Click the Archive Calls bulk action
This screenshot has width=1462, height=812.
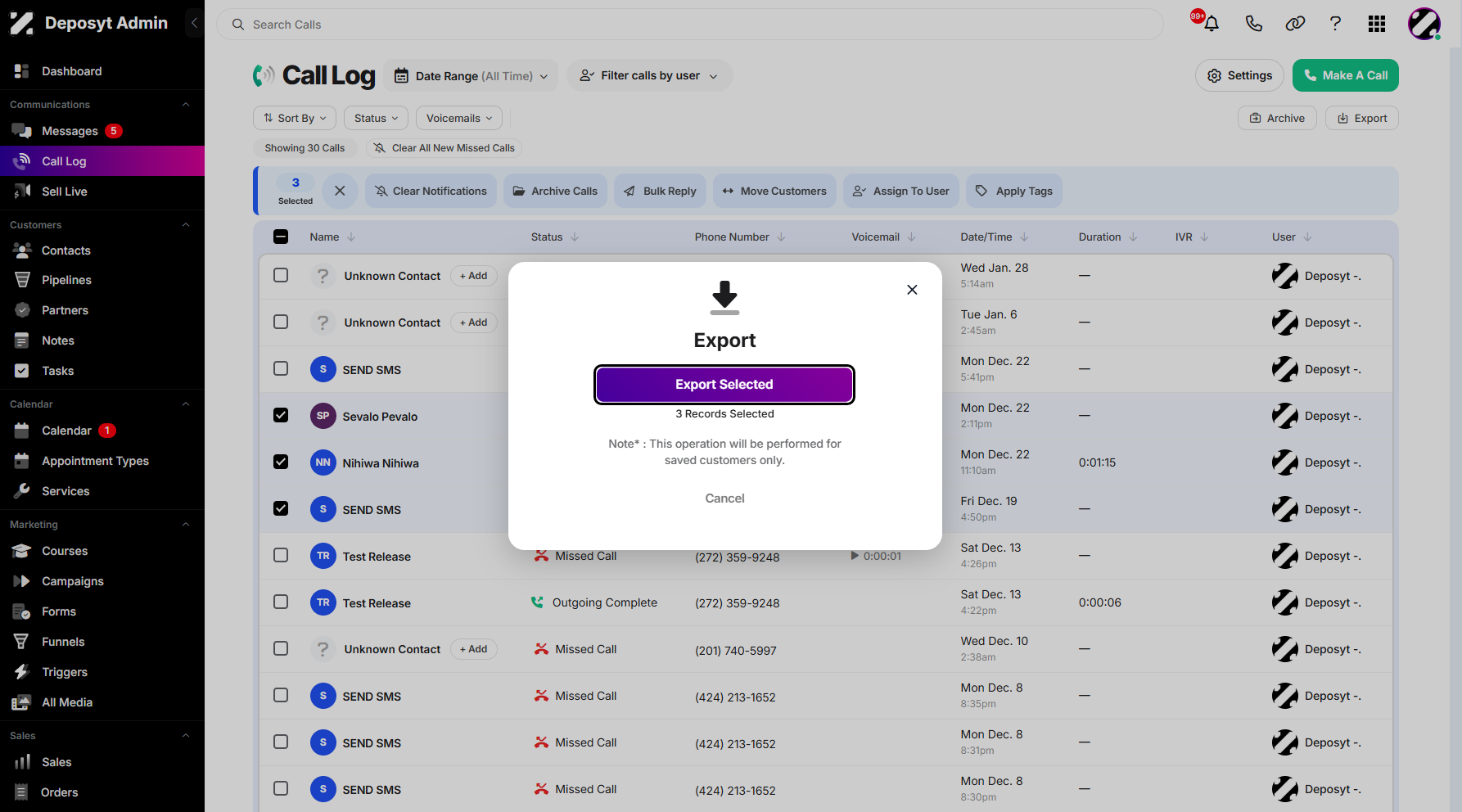click(555, 191)
